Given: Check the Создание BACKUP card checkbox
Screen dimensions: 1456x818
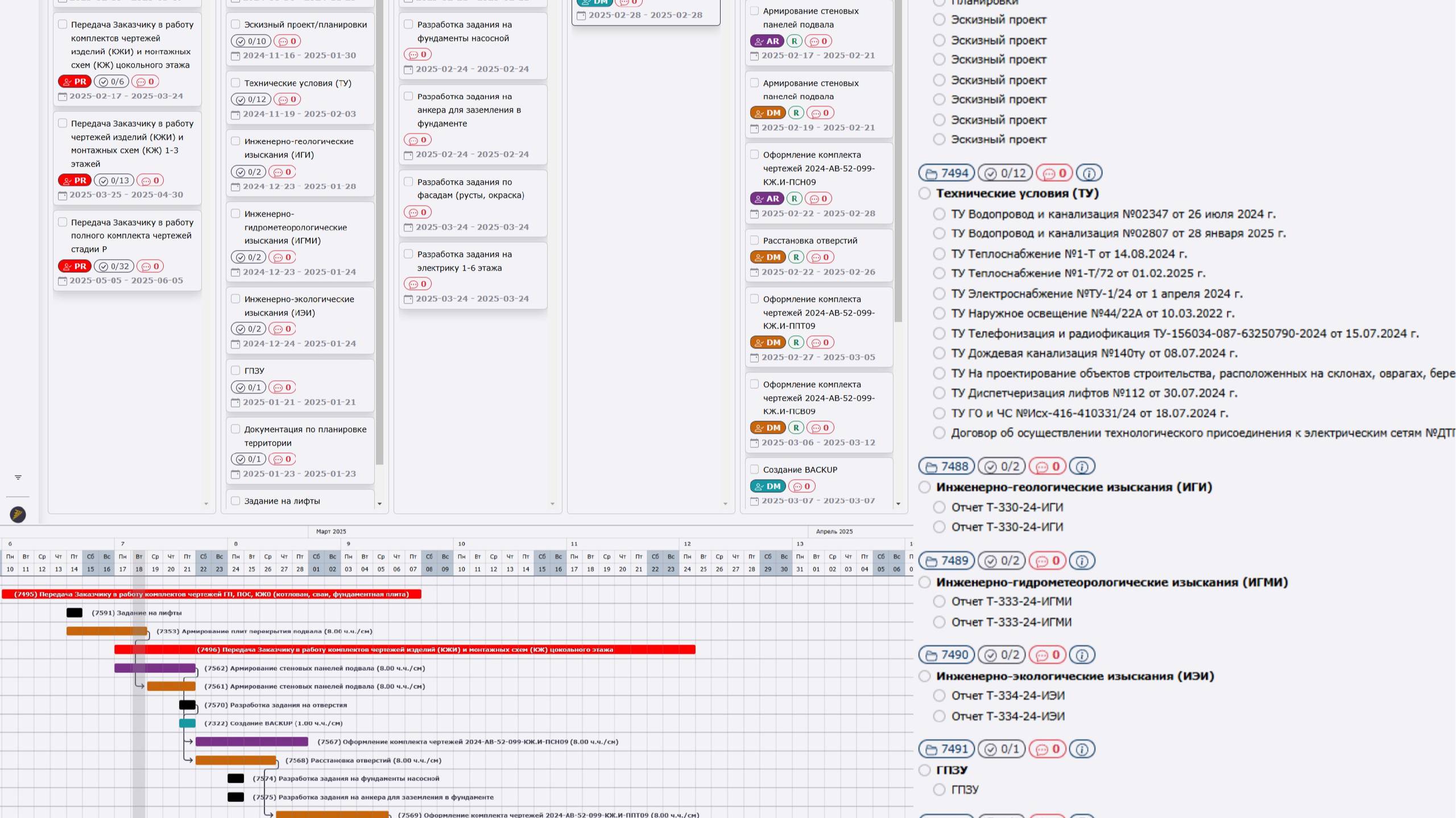Looking at the screenshot, I should [755, 470].
